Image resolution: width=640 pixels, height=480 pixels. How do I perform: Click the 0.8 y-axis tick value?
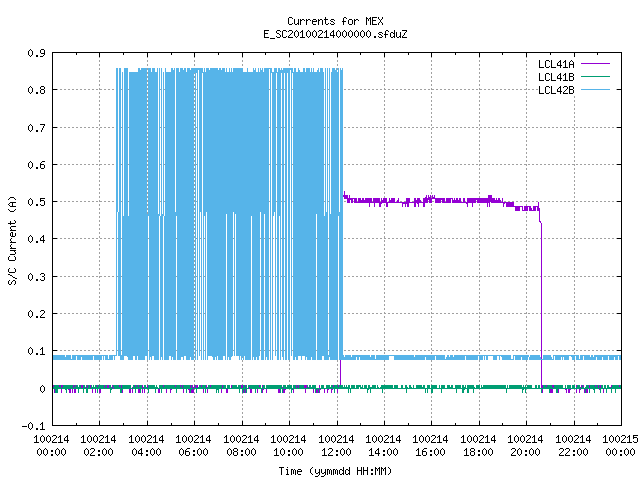(x=36, y=90)
